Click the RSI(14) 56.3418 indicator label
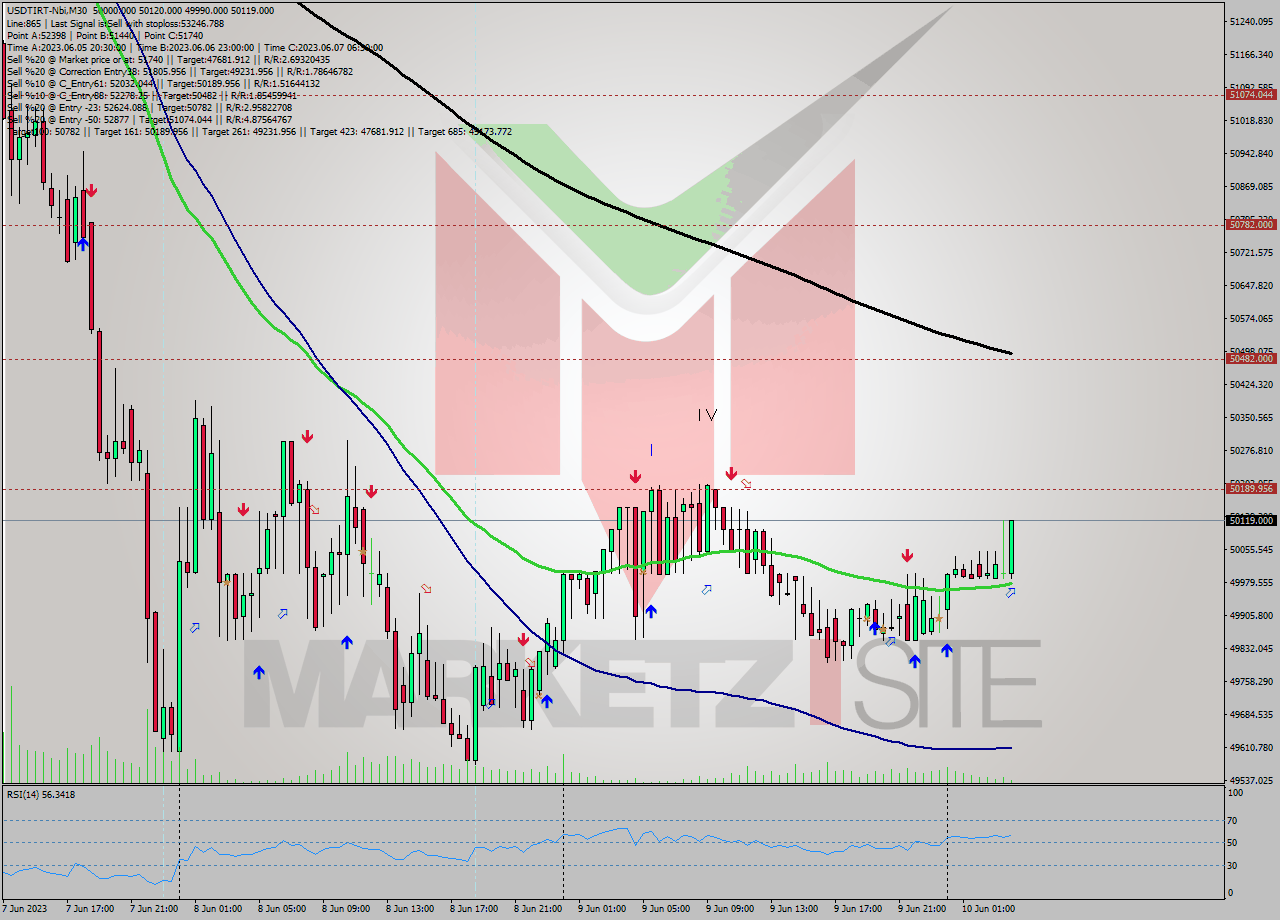 41,794
